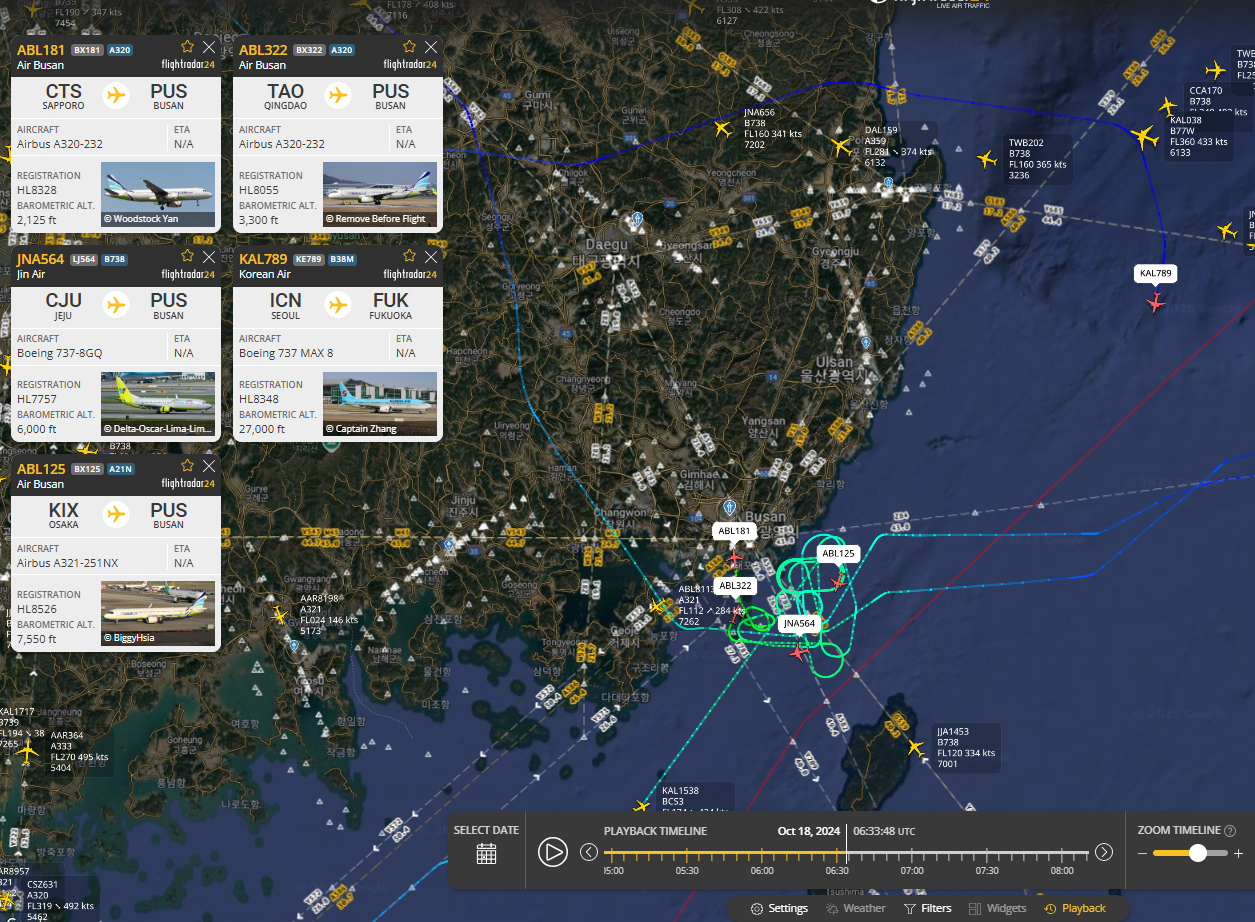Screen dimensions: 1255x922
Task: Open the ABL125 aircraft photo by BiggyHsia
Action: pos(158,613)
